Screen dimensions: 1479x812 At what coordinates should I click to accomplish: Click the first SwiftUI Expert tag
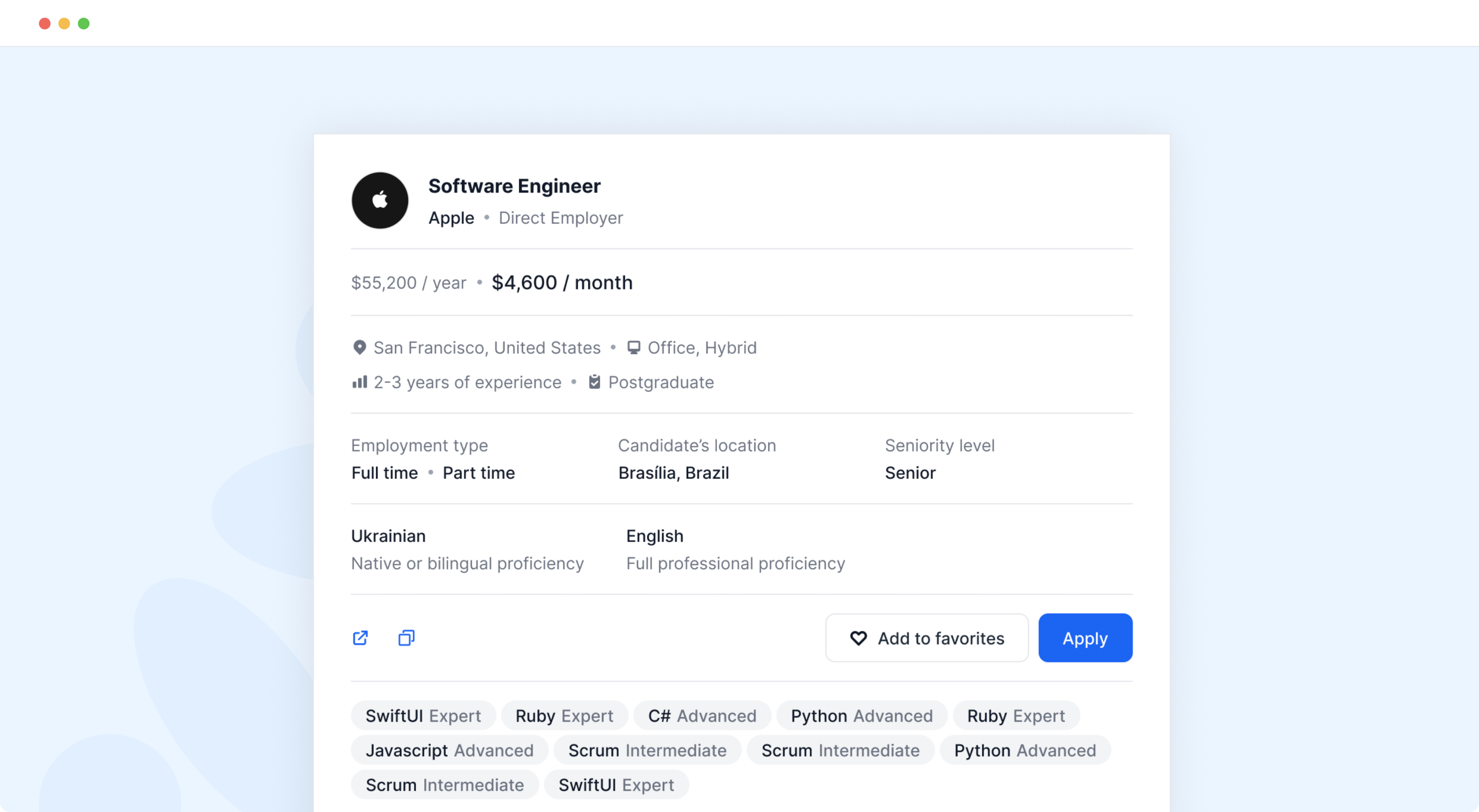[422, 716]
